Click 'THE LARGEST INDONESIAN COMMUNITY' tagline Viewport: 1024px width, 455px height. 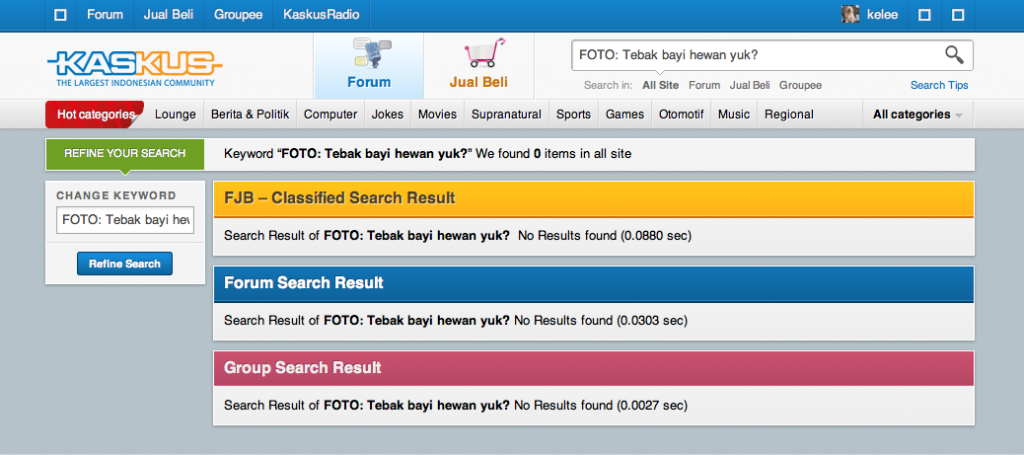click(135, 83)
